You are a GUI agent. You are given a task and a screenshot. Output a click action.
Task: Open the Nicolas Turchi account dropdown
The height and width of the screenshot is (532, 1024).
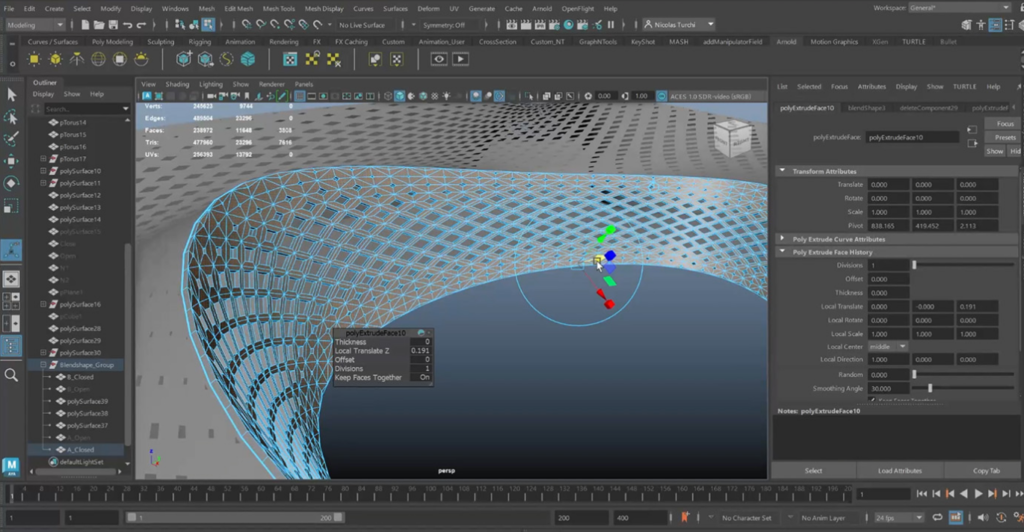coord(679,25)
